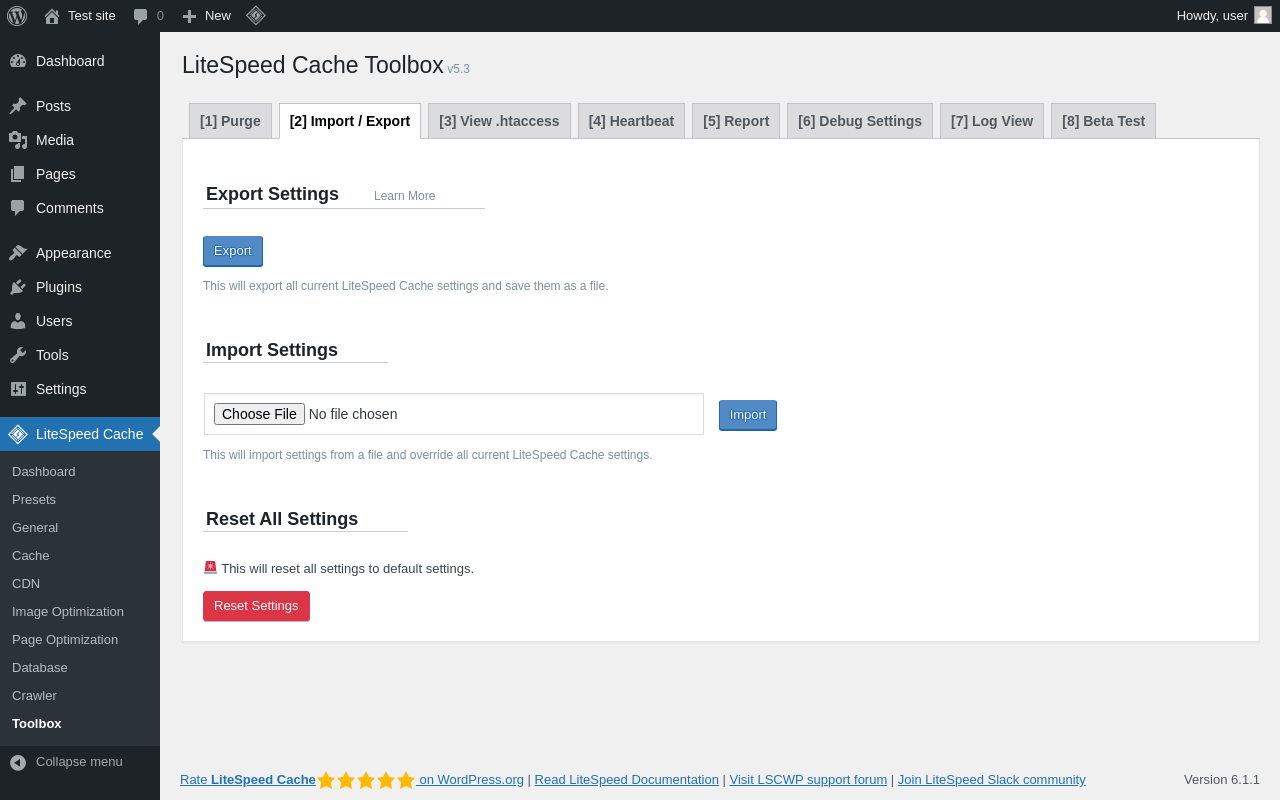Open the Learn More link
The height and width of the screenshot is (800, 1280).
tap(404, 196)
